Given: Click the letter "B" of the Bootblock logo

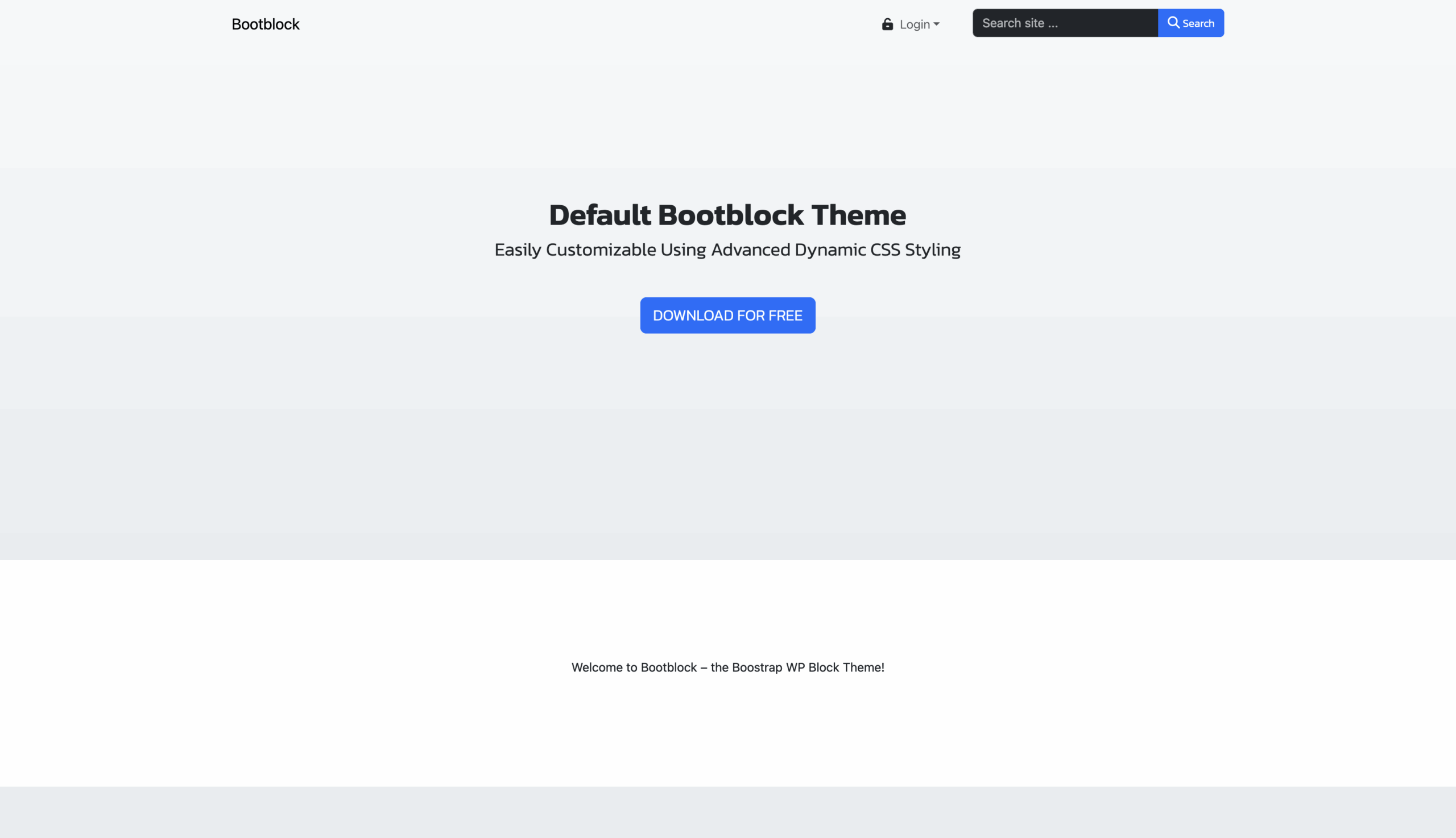Looking at the screenshot, I should pyautogui.click(x=236, y=24).
